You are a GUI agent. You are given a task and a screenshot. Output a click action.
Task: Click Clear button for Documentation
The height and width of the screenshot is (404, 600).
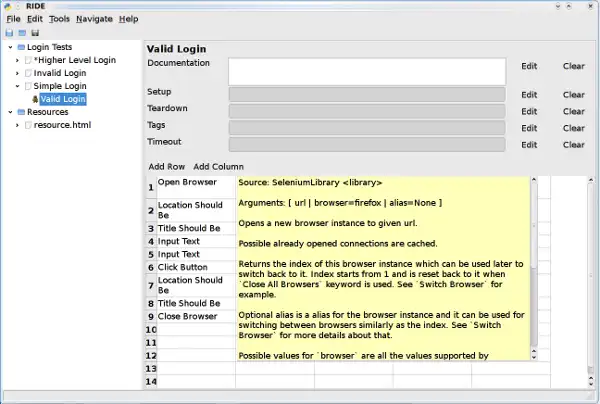(x=574, y=66)
